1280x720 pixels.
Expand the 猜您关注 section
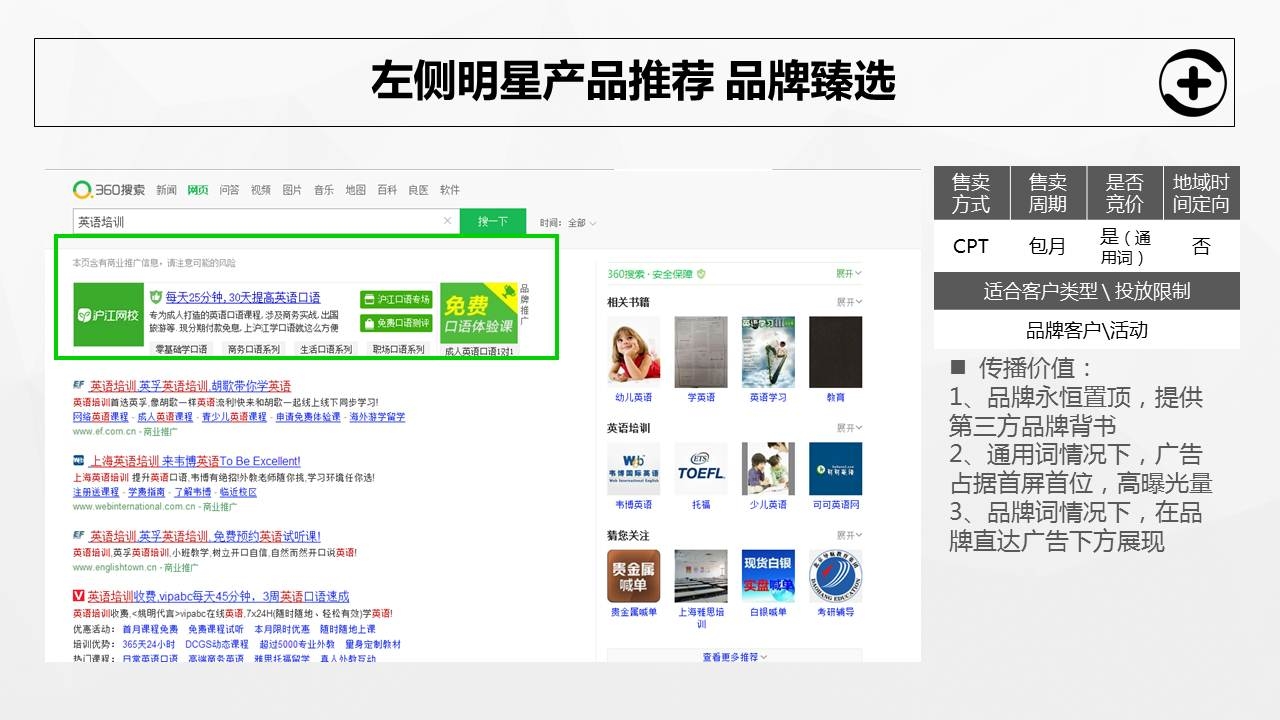848,535
